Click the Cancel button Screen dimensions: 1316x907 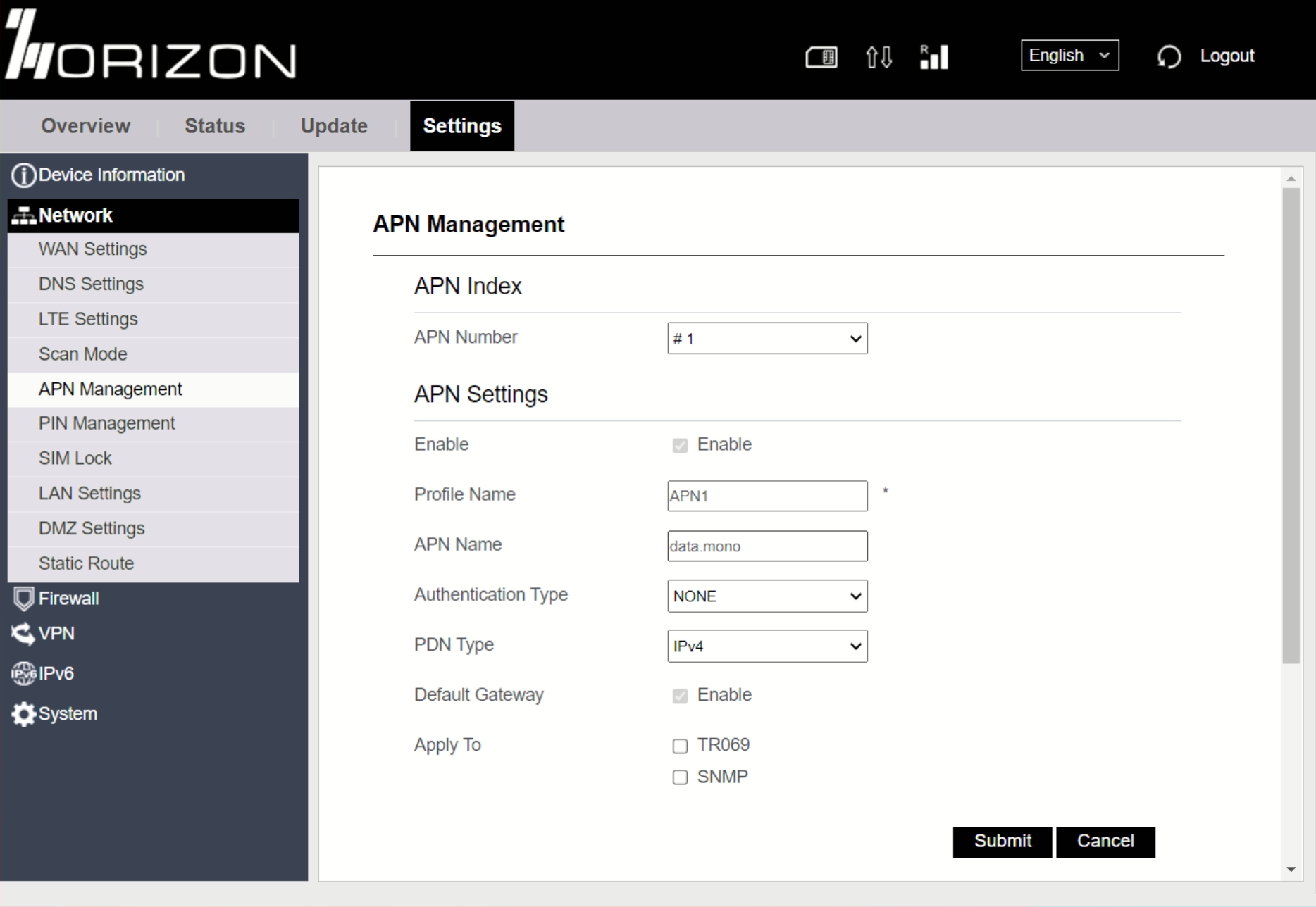[1105, 842]
